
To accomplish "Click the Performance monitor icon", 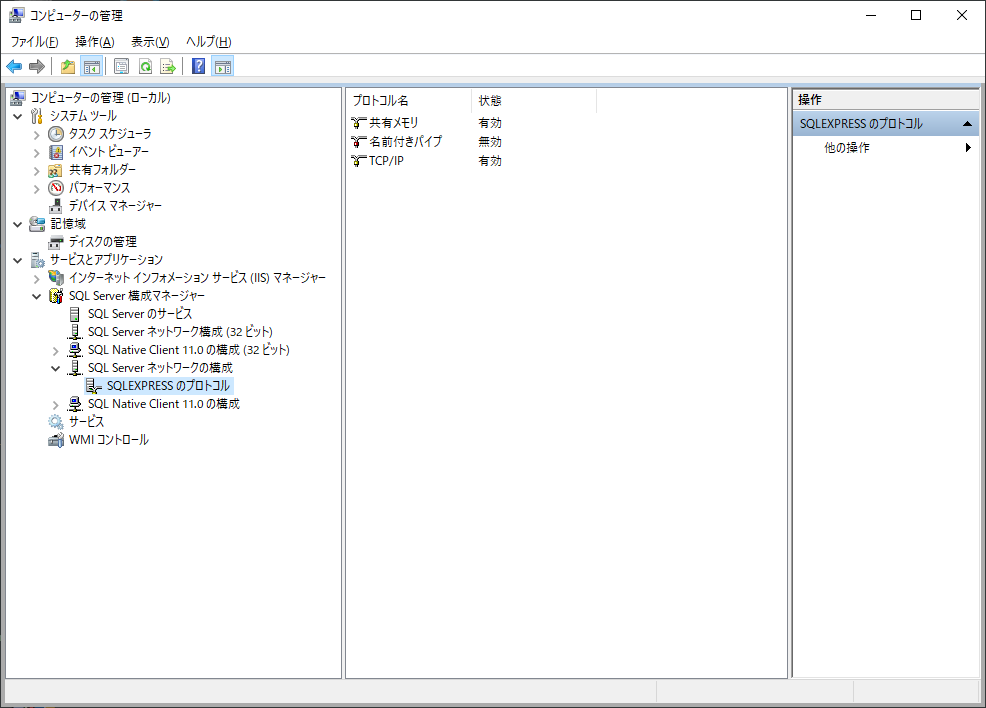I will tap(56, 188).
